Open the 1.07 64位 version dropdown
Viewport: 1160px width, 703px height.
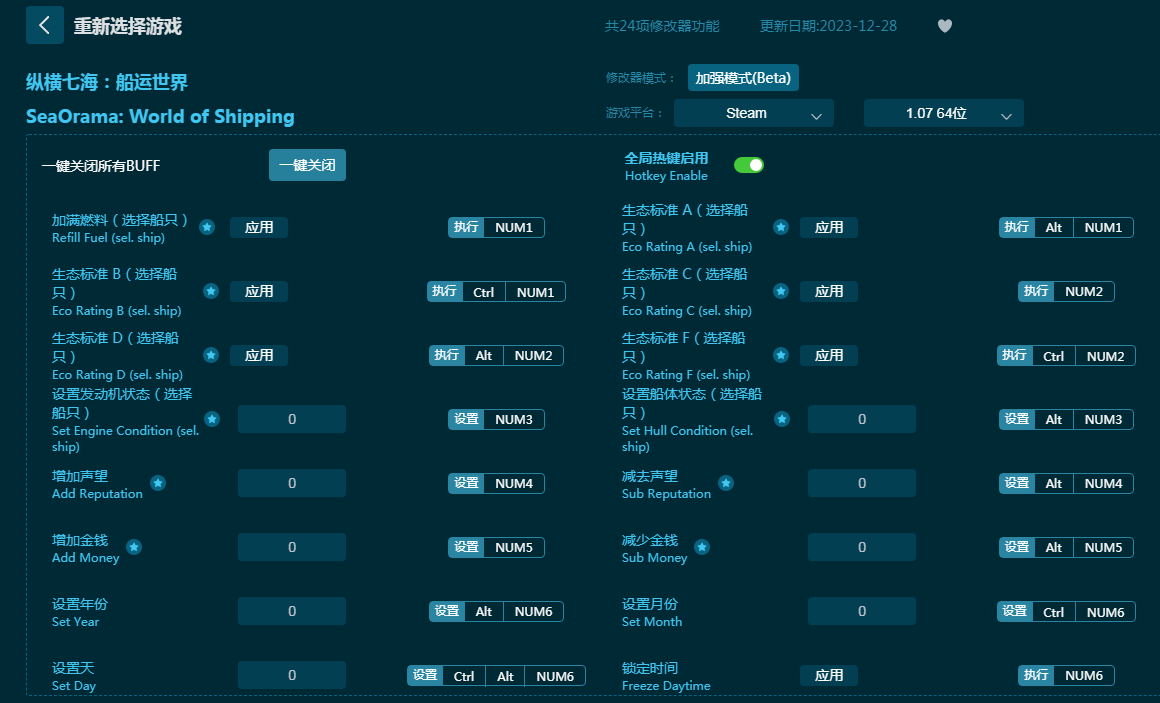click(943, 113)
